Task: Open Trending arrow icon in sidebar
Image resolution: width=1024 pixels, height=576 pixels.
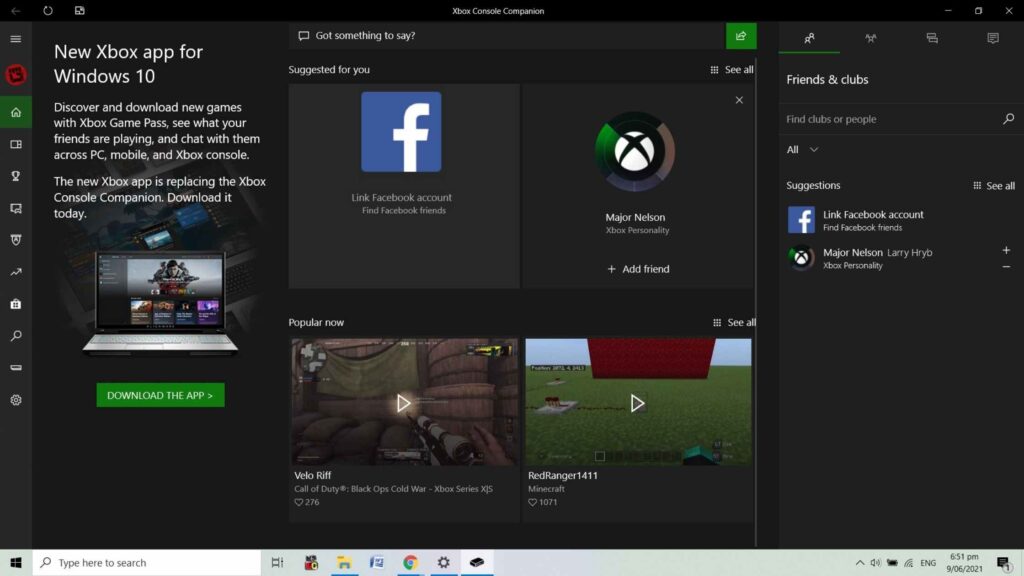Action: (x=16, y=272)
